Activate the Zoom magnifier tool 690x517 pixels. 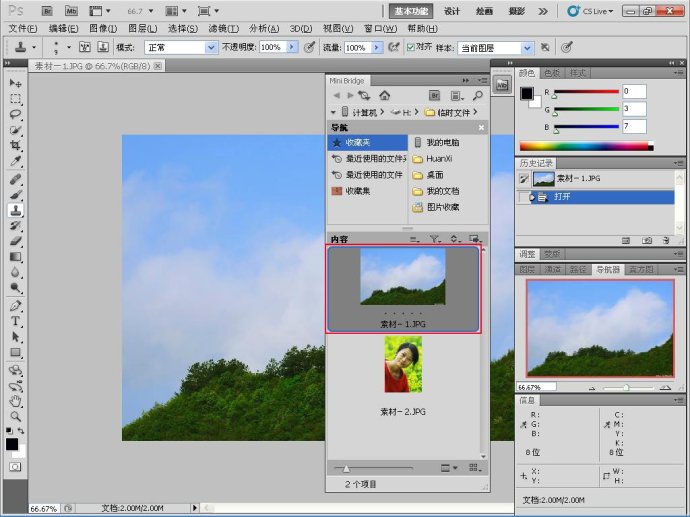[16, 415]
